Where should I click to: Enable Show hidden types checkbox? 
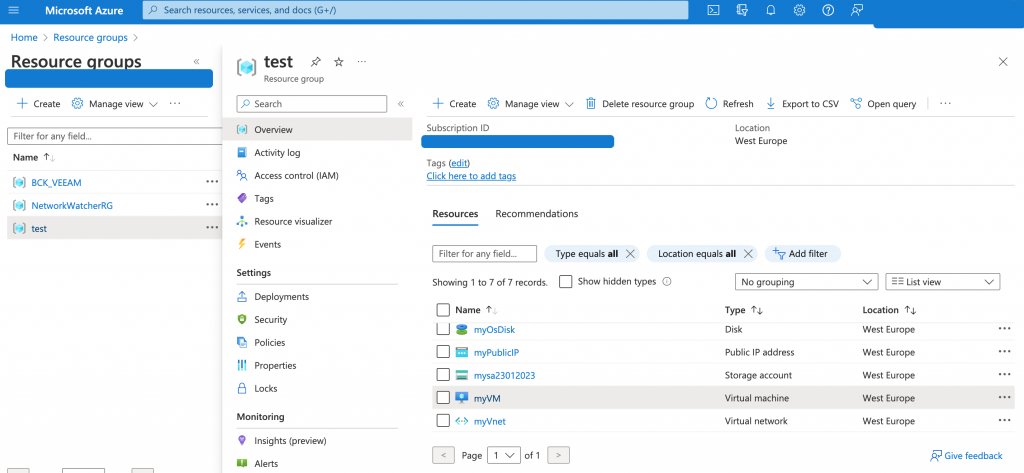566,282
